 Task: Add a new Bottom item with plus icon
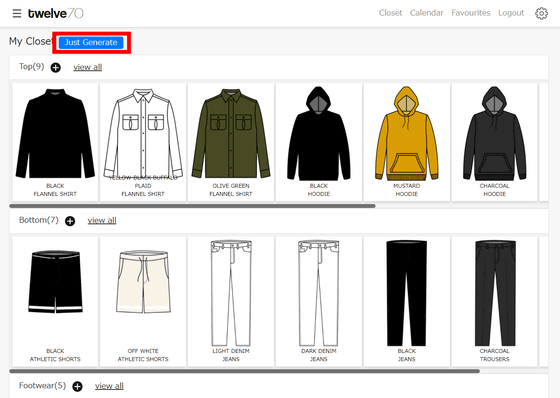tap(70, 221)
